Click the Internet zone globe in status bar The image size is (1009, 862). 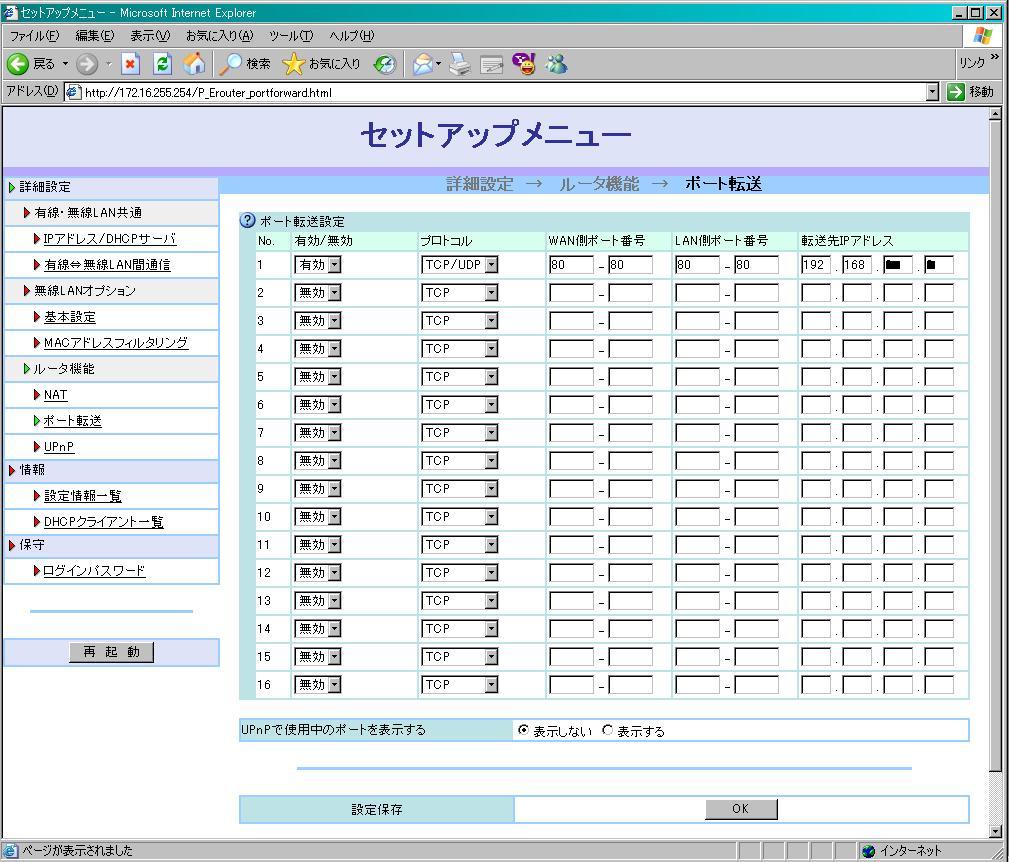coord(869,850)
